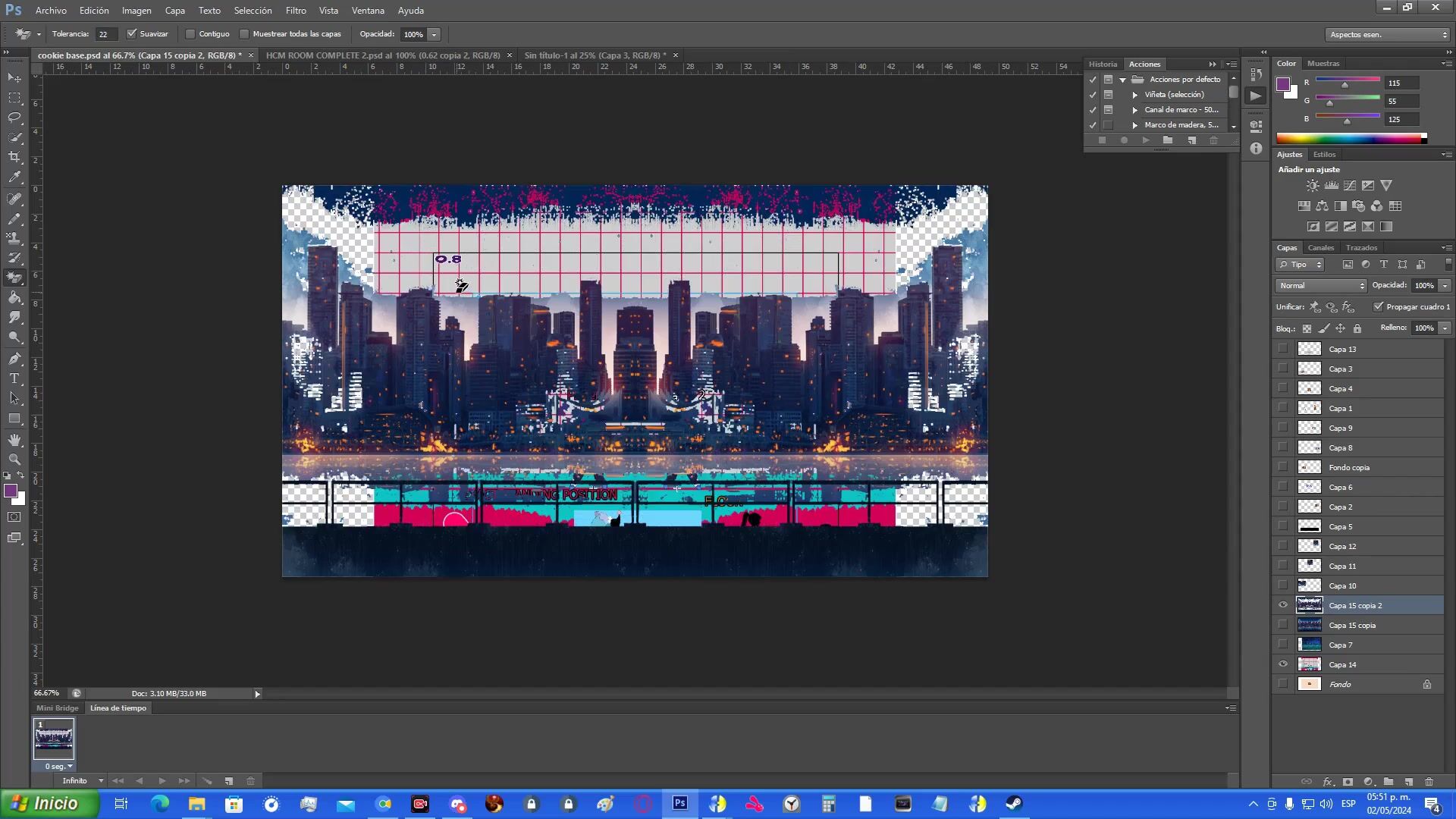Image resolution: width=1456 pixels, height=819 pixels.
Task: Open the Aspectos esen. workspace dropdown
Action: pyautogui.click(x=1387, y=35)
